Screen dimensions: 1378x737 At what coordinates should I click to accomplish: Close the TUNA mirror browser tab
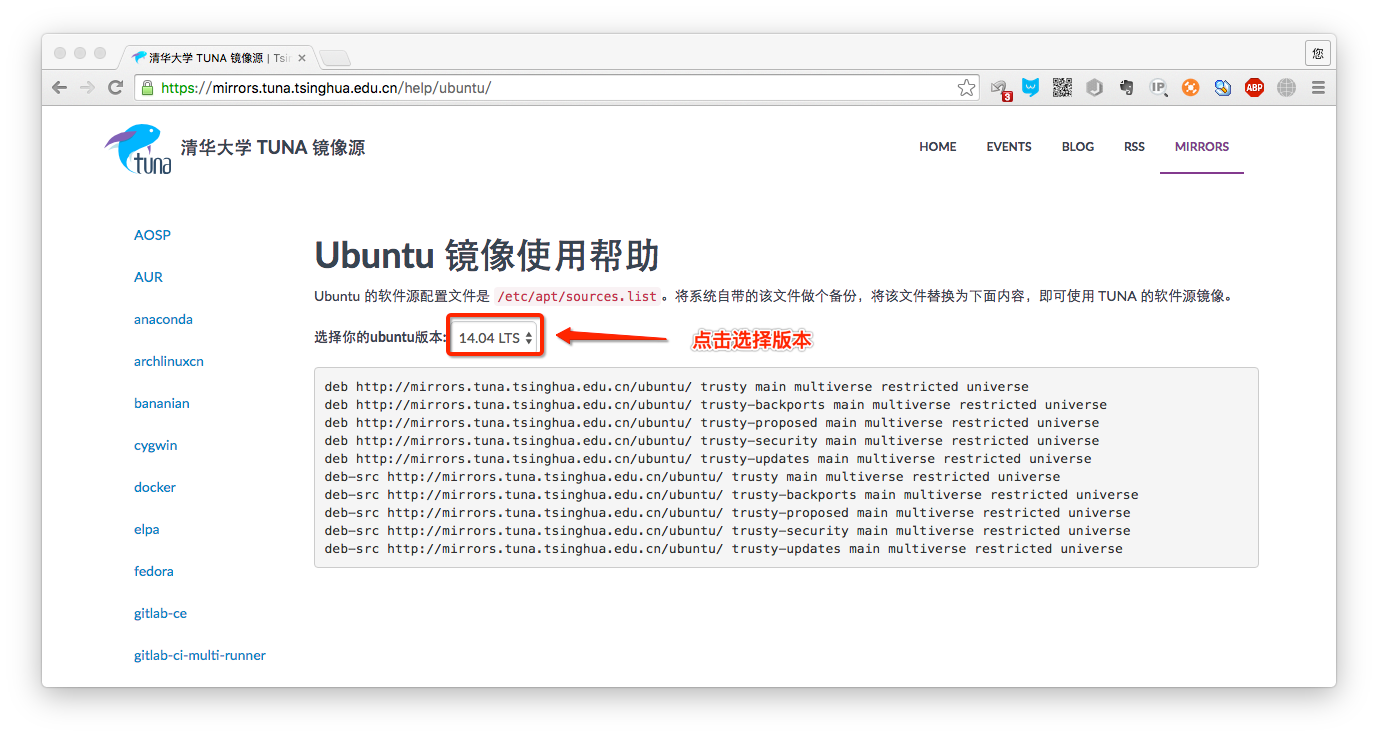point(302,58)
